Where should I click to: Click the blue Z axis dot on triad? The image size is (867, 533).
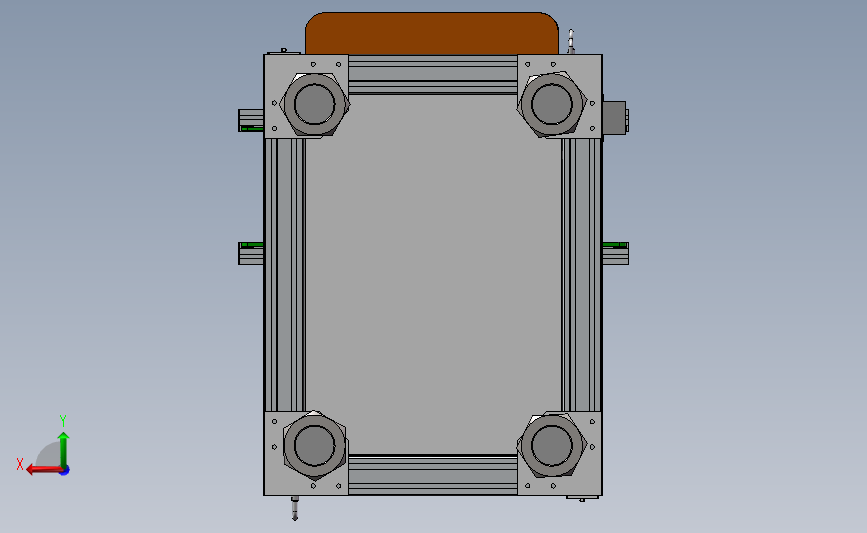click(x=65, y=471)
